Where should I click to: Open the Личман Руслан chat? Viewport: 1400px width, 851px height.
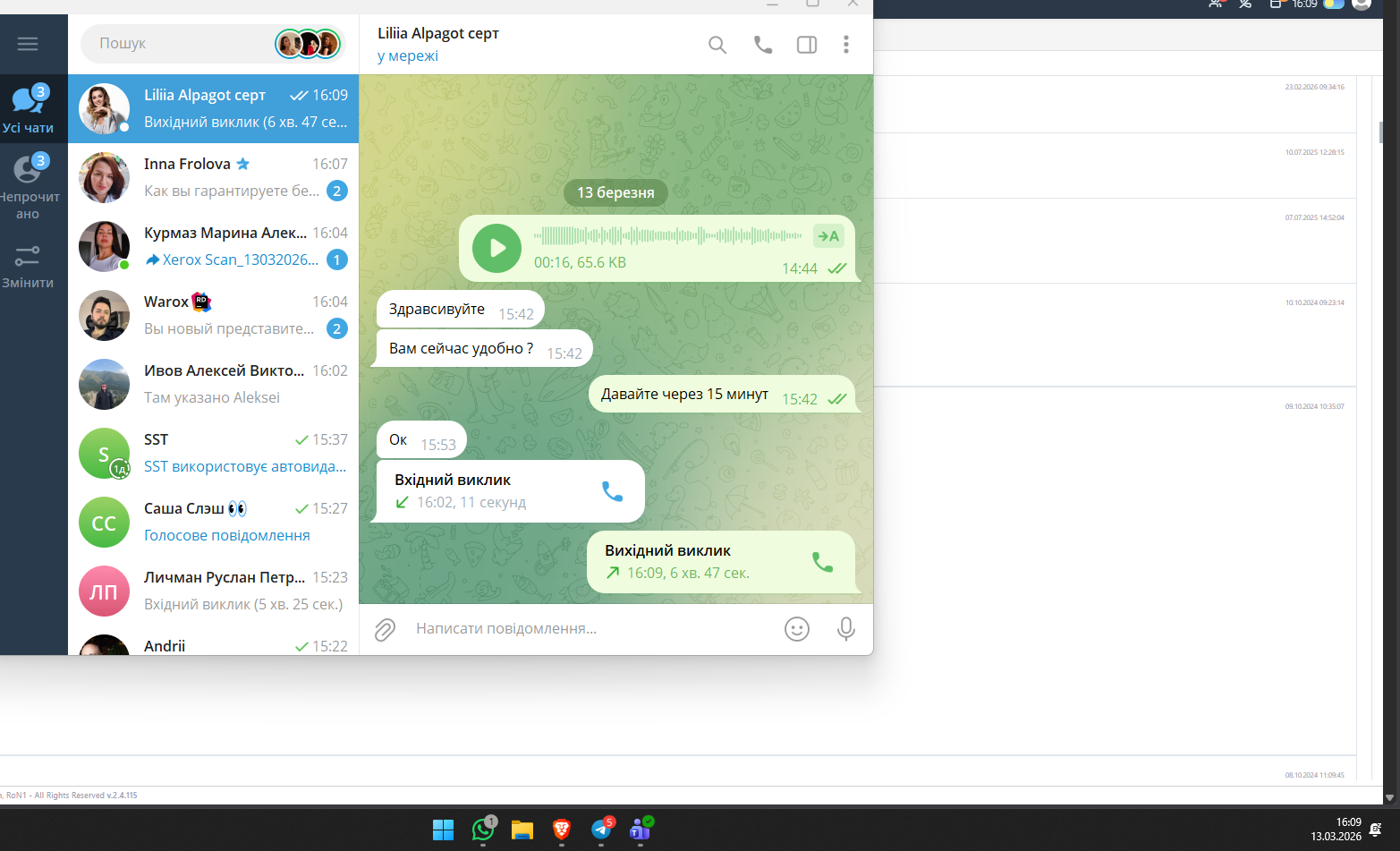pos(214,591)
